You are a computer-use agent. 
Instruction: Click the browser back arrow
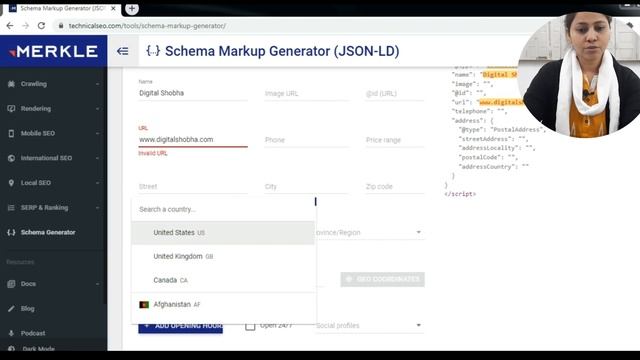[x=10, y=25]
